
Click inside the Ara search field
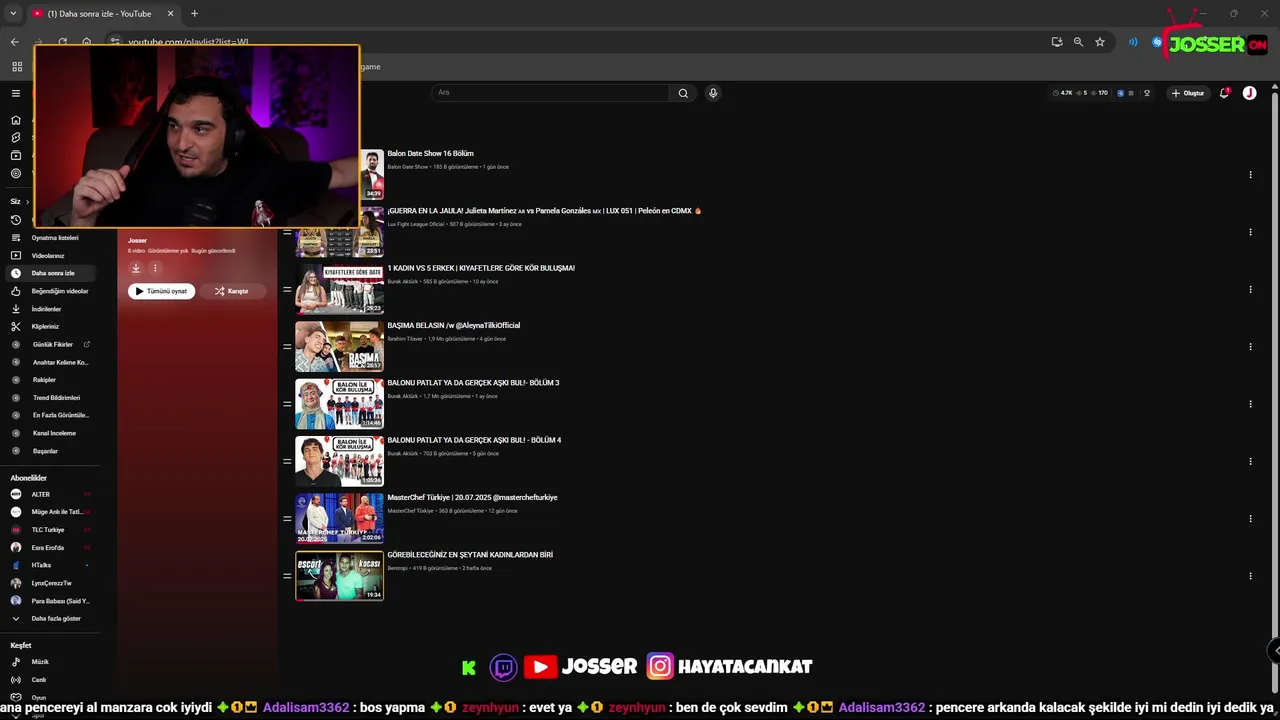coord(550,93)
